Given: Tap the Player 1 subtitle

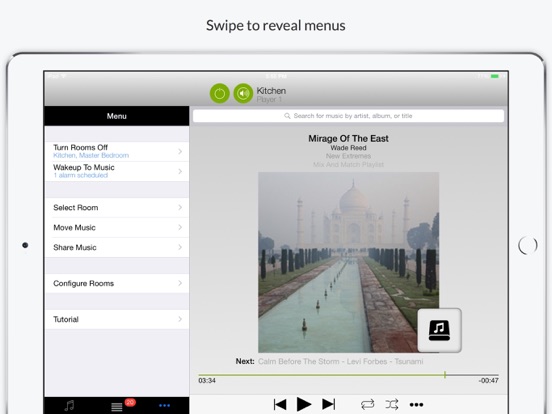Looking at the screenshot, I should click(x=269, y=100).
